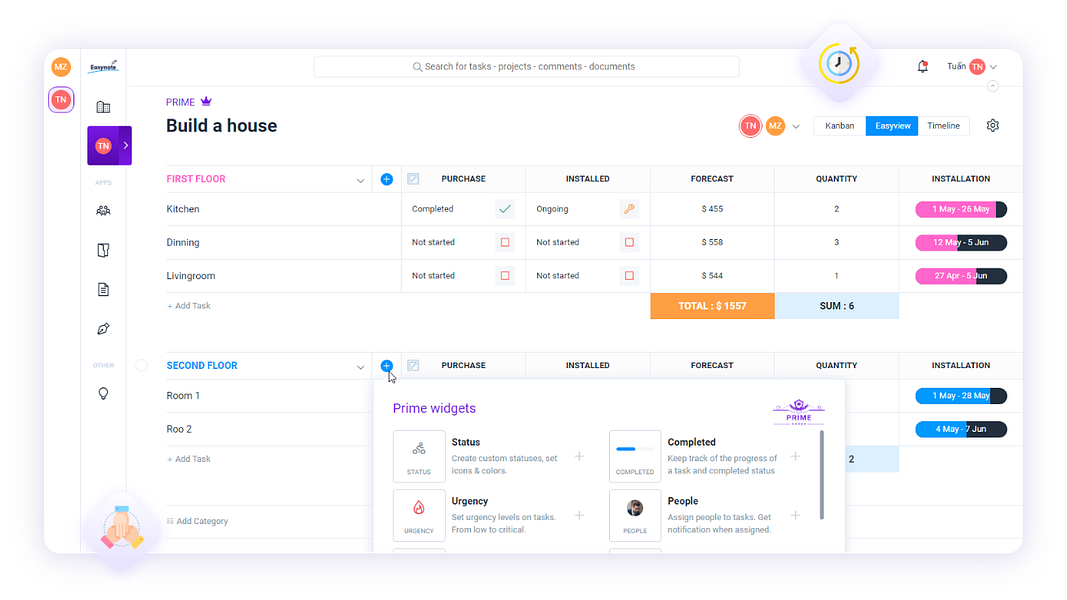Screen dimensions: 1067x600
Task: Open the documents app icon in sidebar
Action: coord(103,290)
